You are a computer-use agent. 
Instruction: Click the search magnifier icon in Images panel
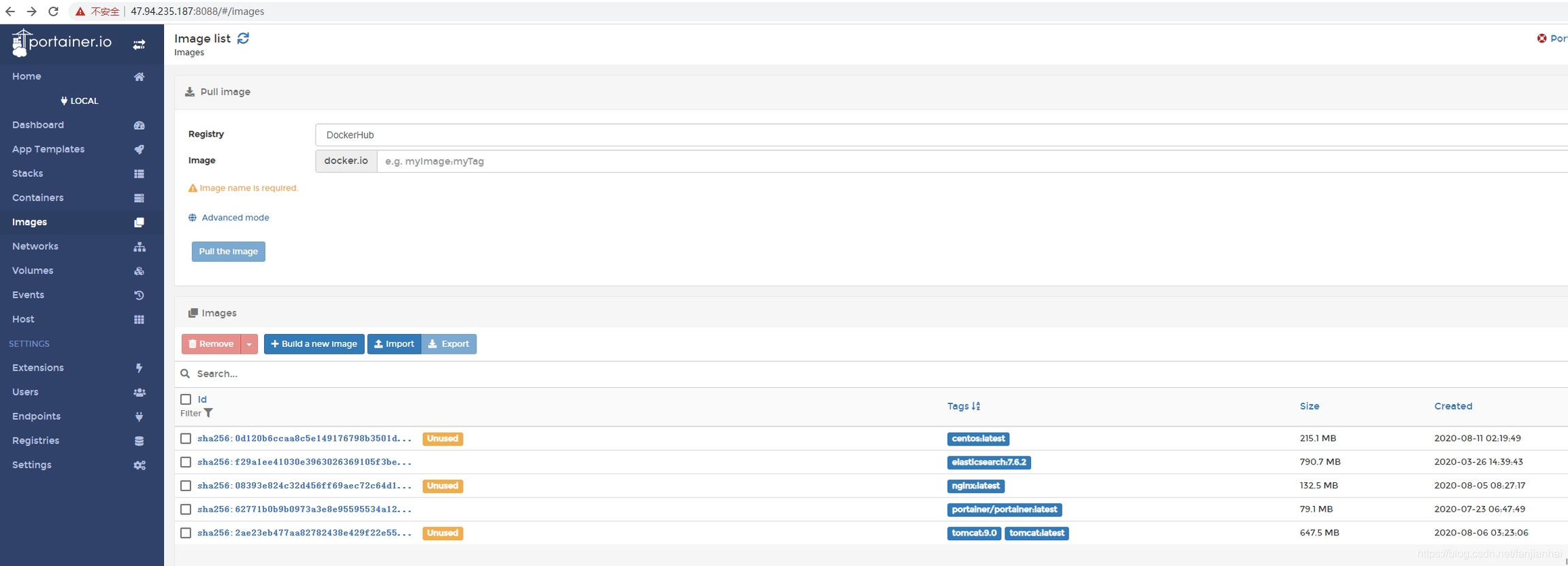(185, 373)
